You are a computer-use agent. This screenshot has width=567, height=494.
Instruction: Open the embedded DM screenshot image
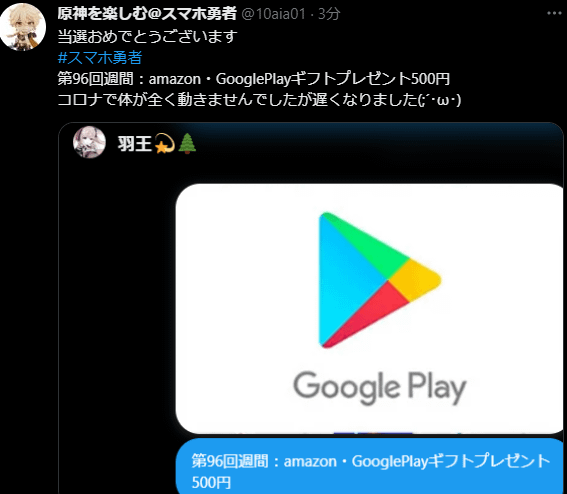click(x=311, y=308)
